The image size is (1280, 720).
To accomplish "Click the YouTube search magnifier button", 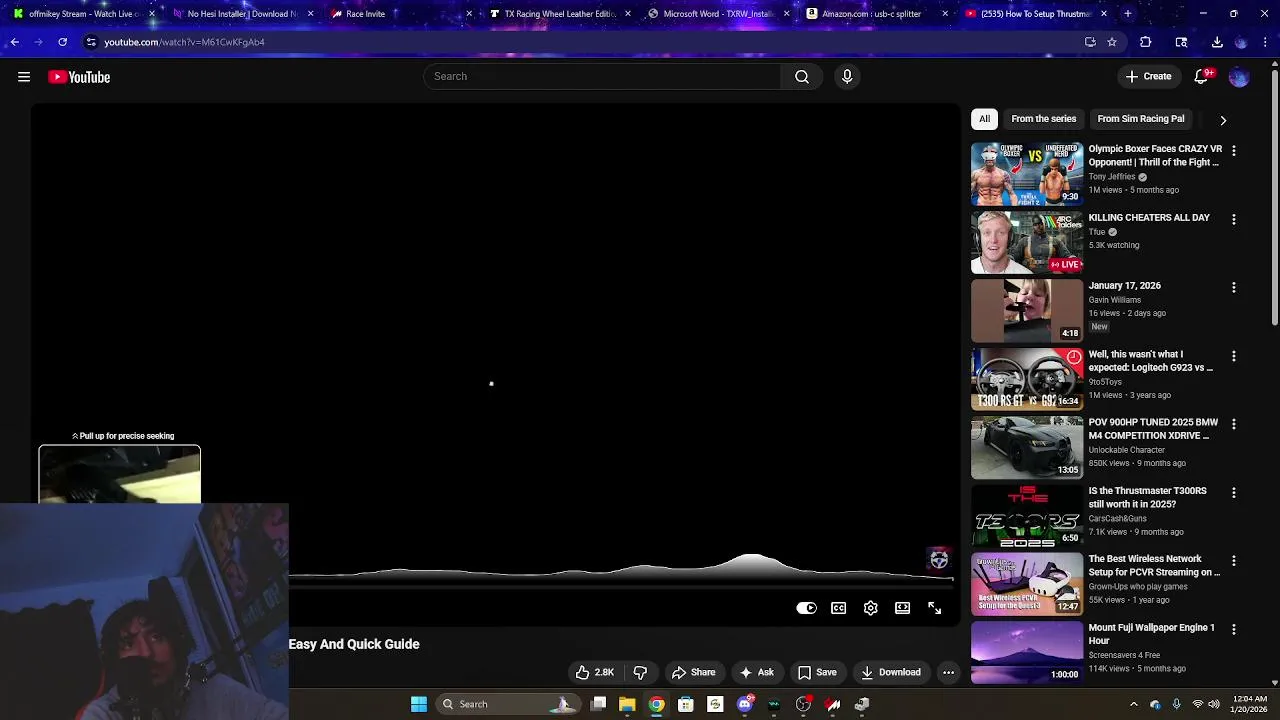I will click(802, 77).
